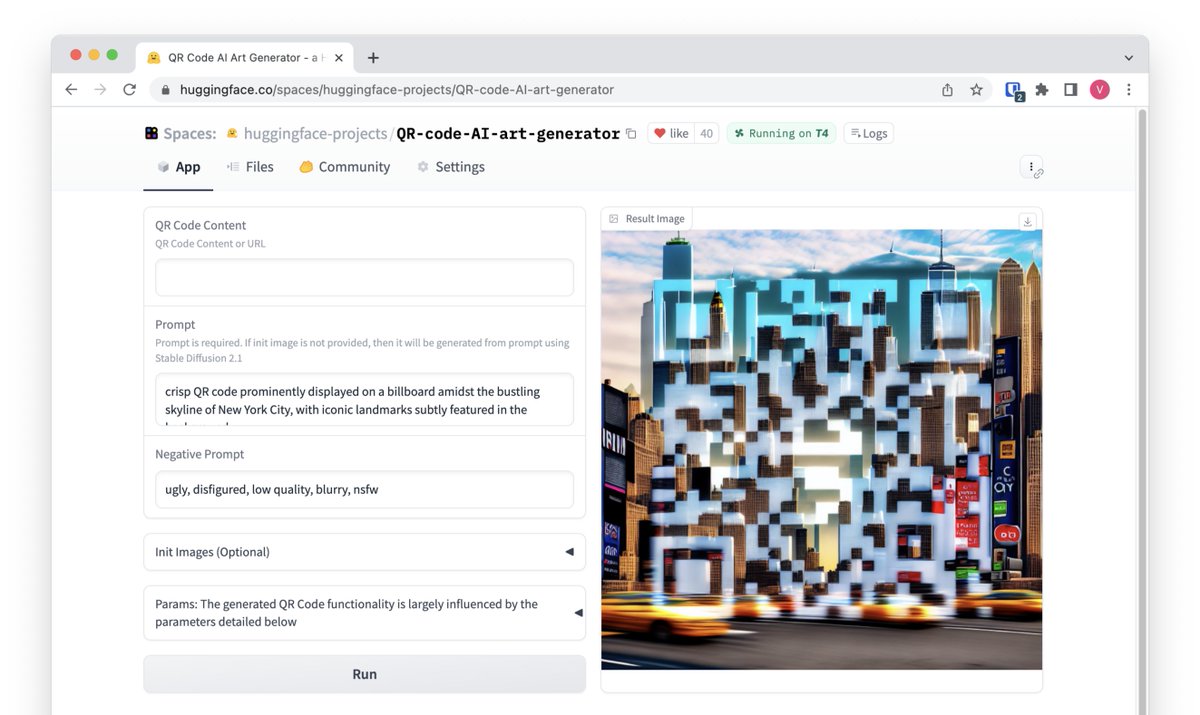
Task: Click the Result Image thumbnail icon
Action: tap(614, 218)
